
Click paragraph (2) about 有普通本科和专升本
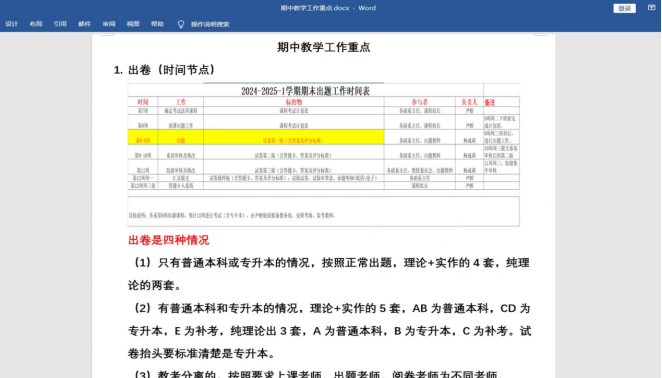tap(329, 331)
